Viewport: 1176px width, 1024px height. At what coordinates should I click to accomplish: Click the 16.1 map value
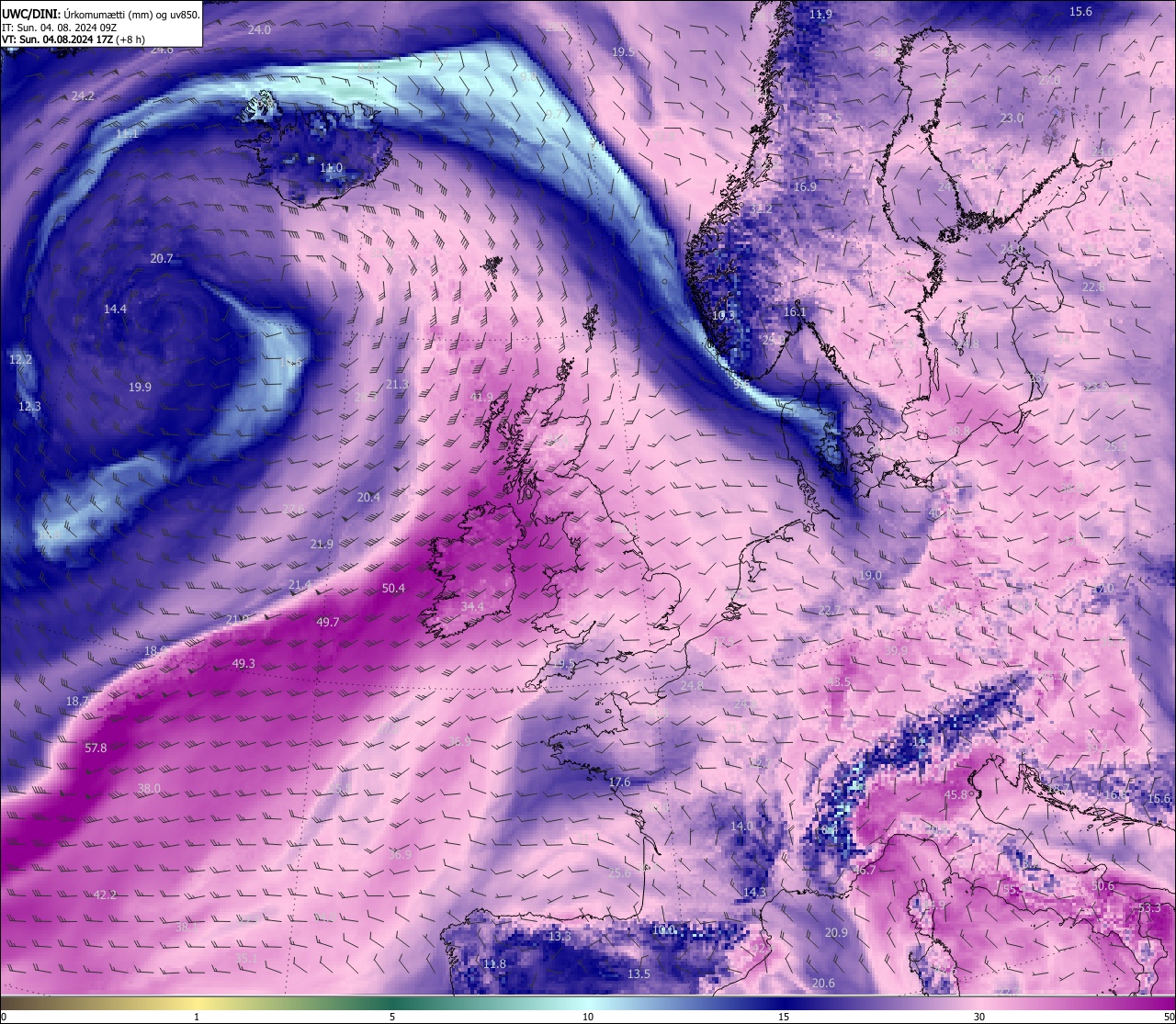795,312
